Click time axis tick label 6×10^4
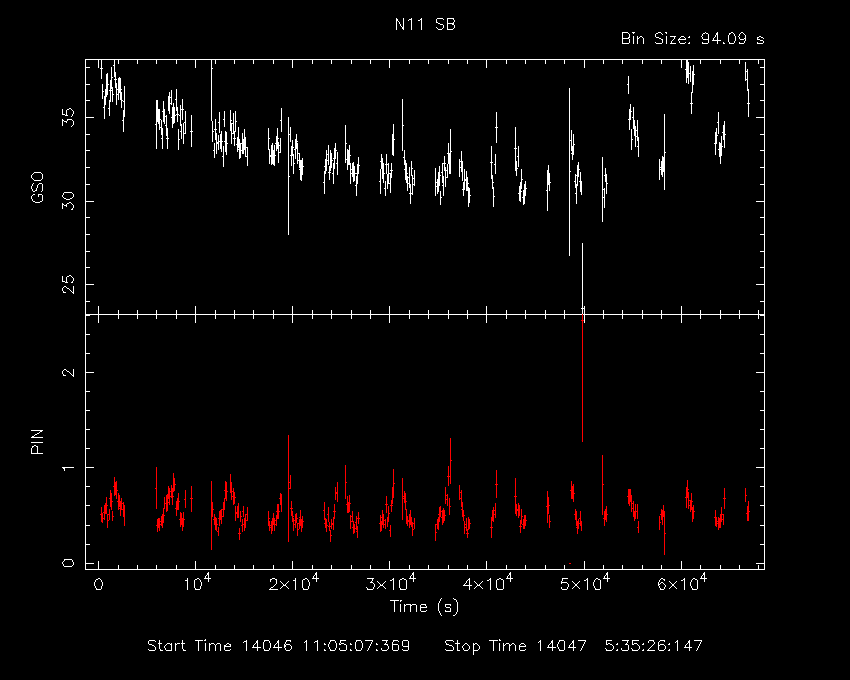 pyautogui.click(x=681, y=583)
